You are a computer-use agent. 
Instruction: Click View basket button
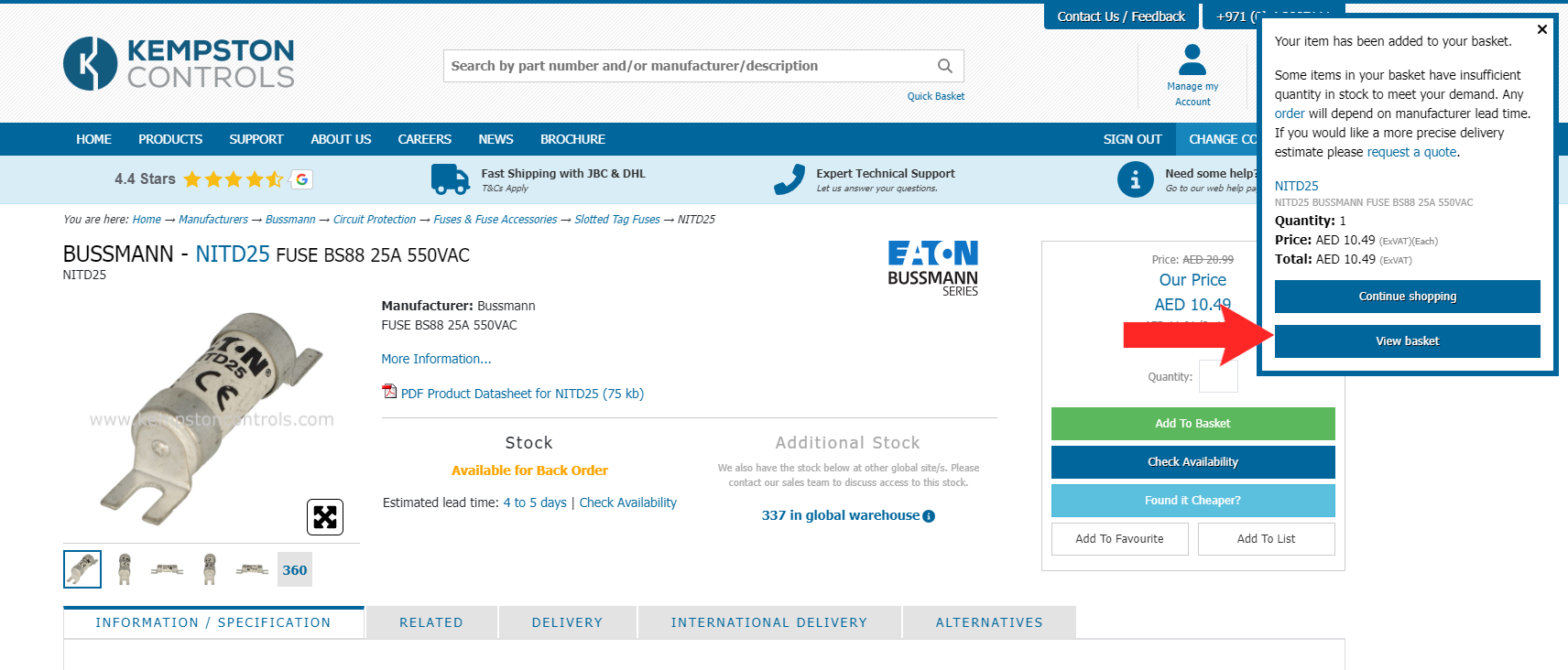[1408, 341]
